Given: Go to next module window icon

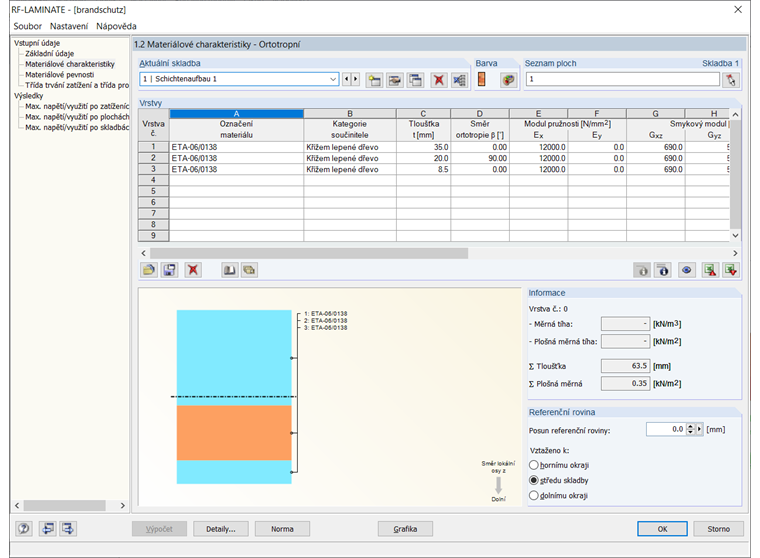Looking at the screenshot, I should click(x=68, y=528).
